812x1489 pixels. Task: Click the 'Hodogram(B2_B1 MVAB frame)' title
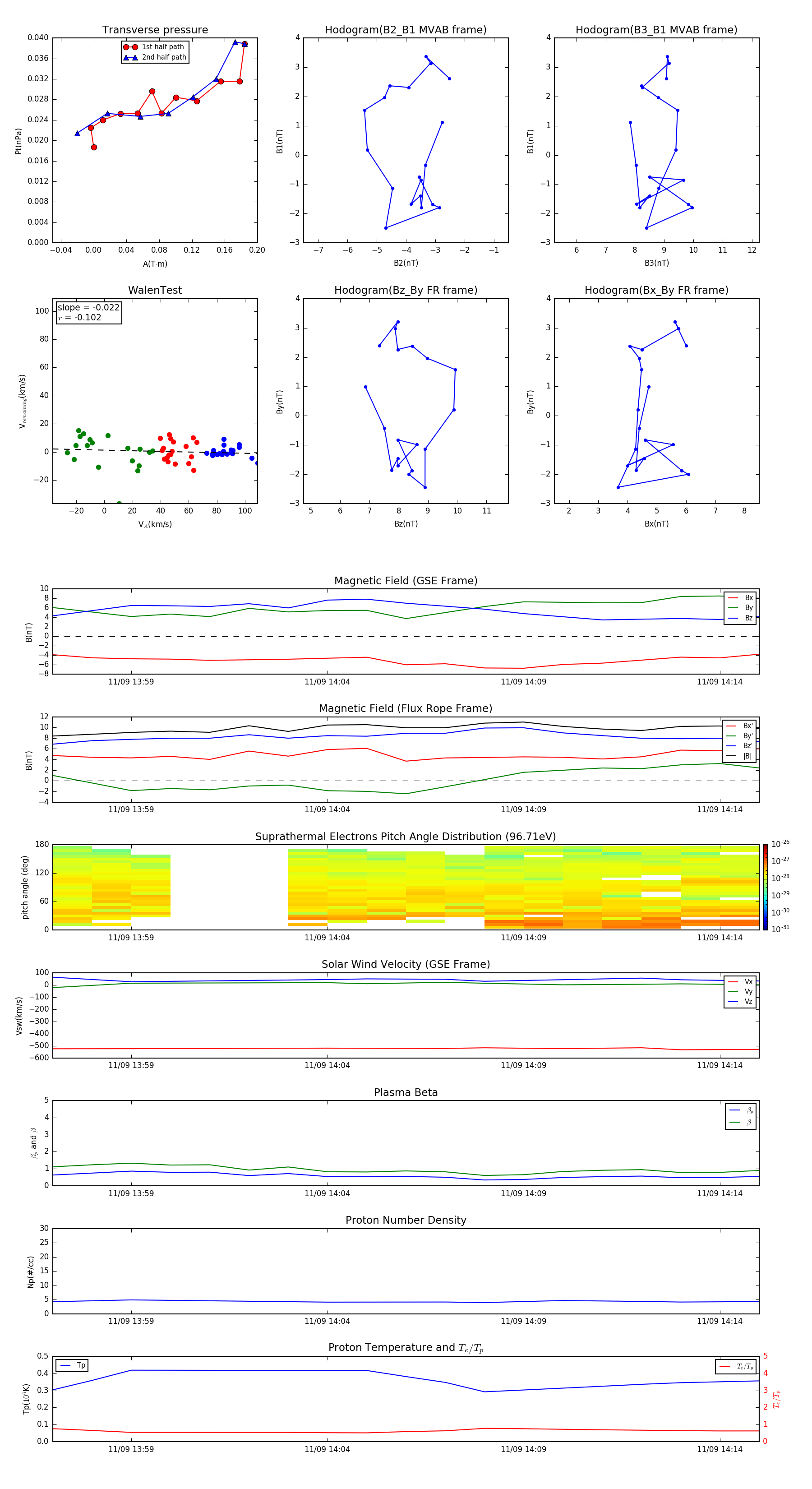406,30
